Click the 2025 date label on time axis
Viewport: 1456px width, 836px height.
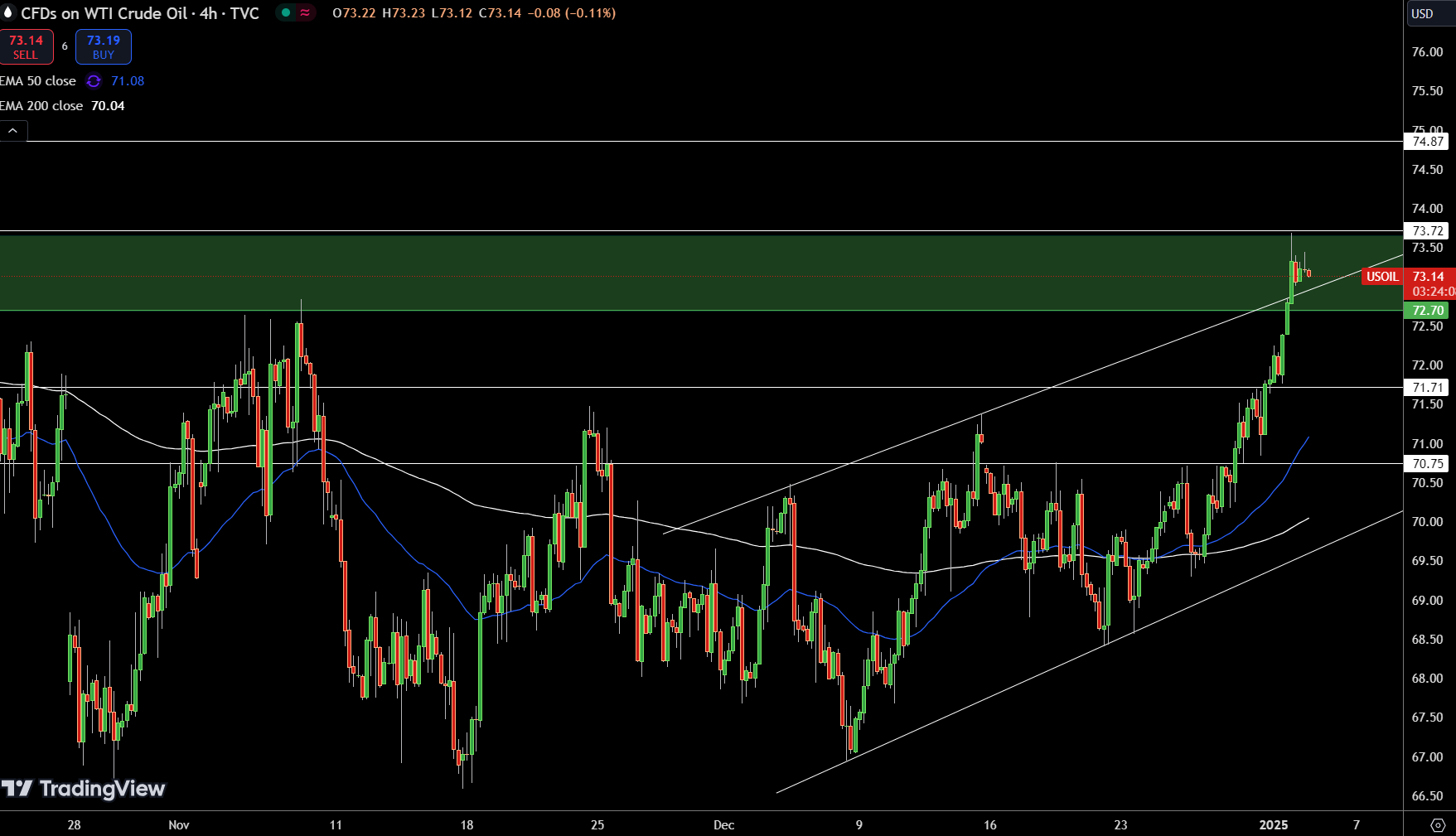pyautogui.click(x=1274, y=825)
